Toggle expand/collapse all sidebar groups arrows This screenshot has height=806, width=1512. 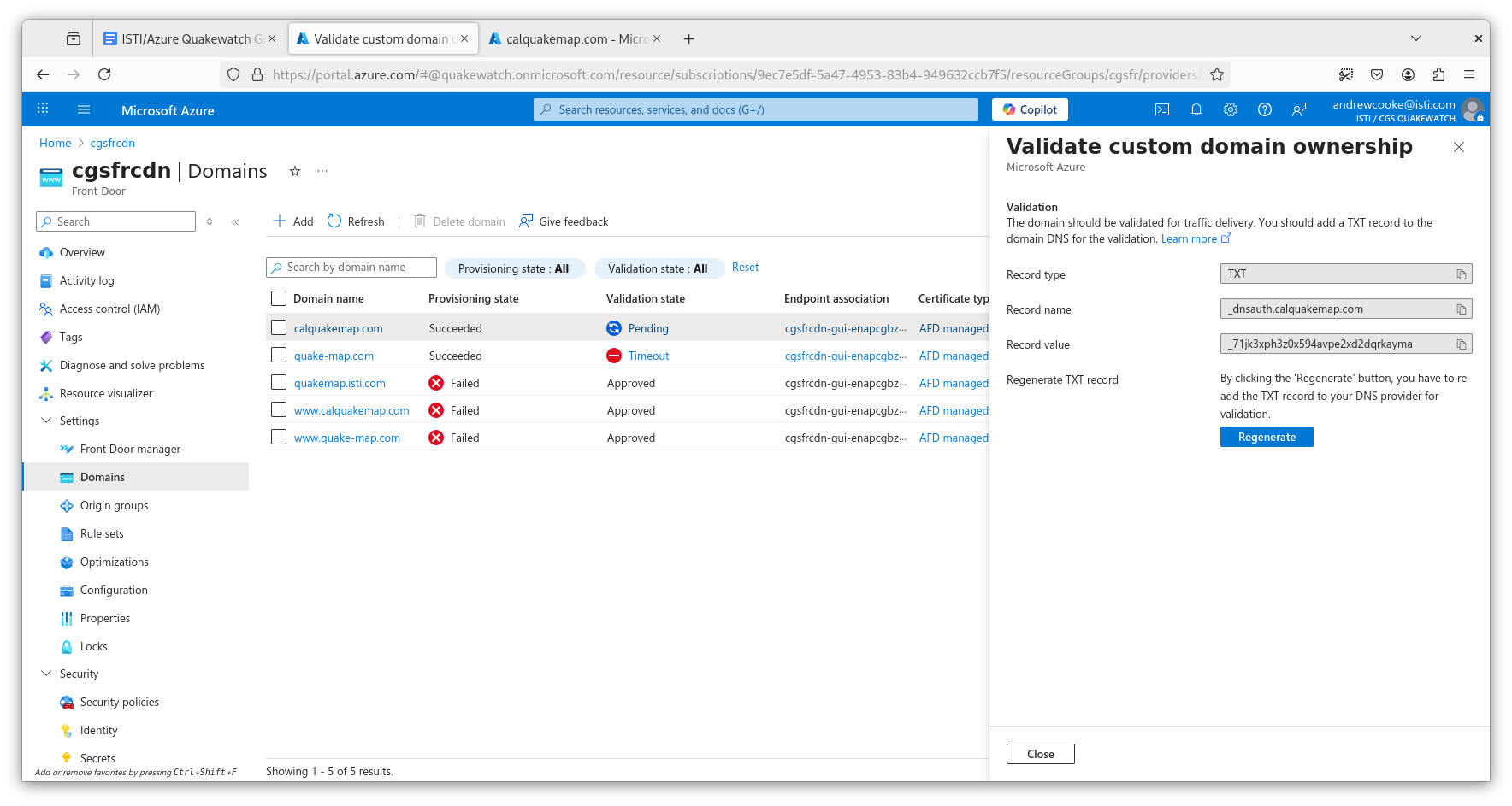click(210, 221)
